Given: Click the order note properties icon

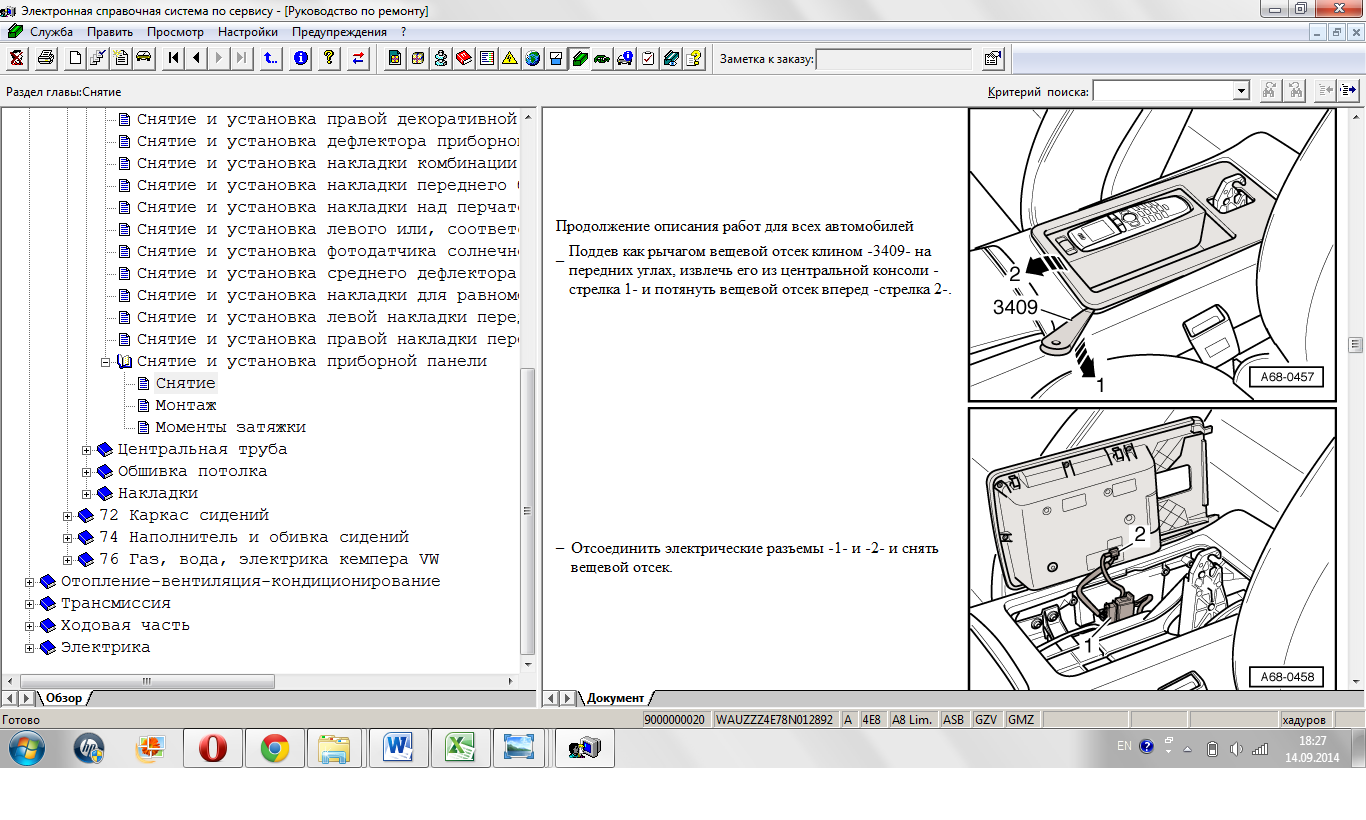Looking at the screenshot, I should (992, 59).
